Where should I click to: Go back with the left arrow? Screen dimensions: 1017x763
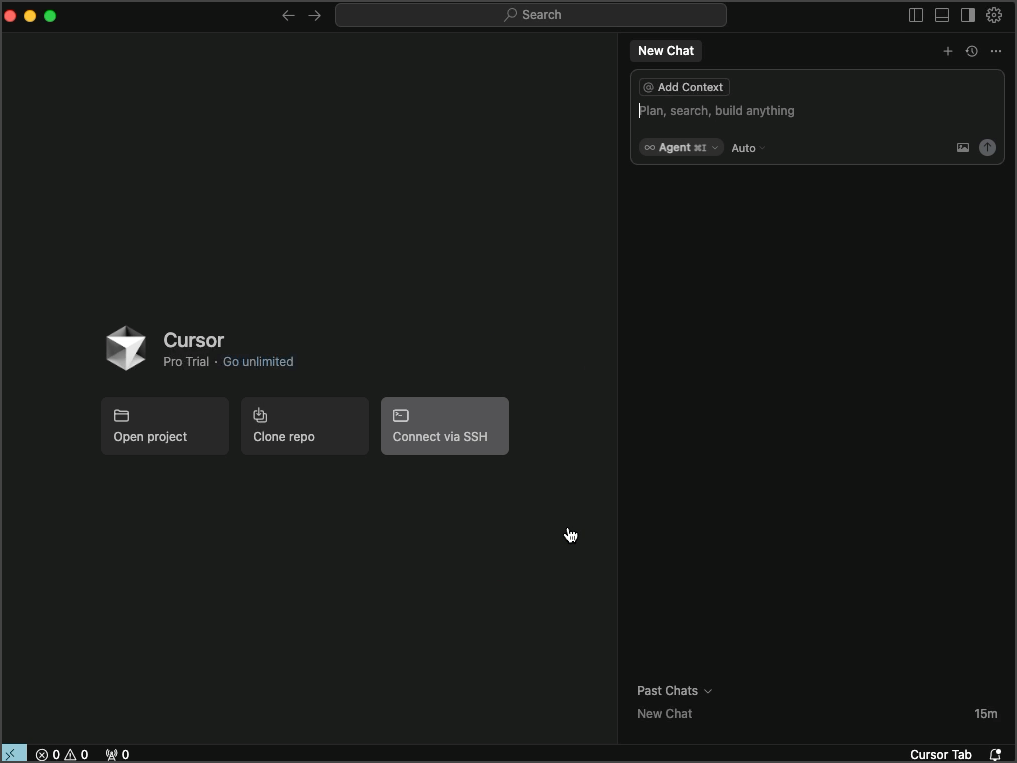pos(289,15)
